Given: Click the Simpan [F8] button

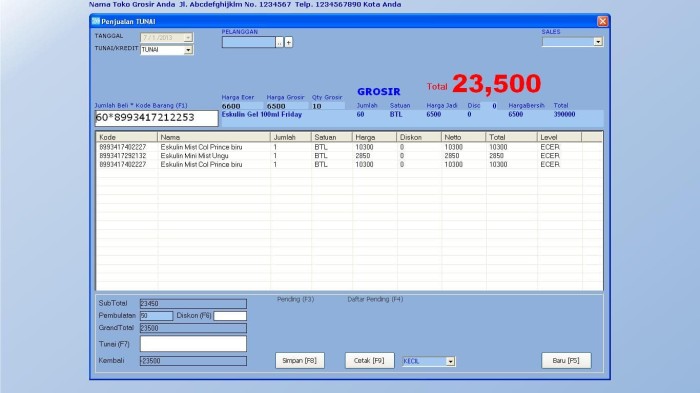Looking at the screenshot, I should pos(300,360).
